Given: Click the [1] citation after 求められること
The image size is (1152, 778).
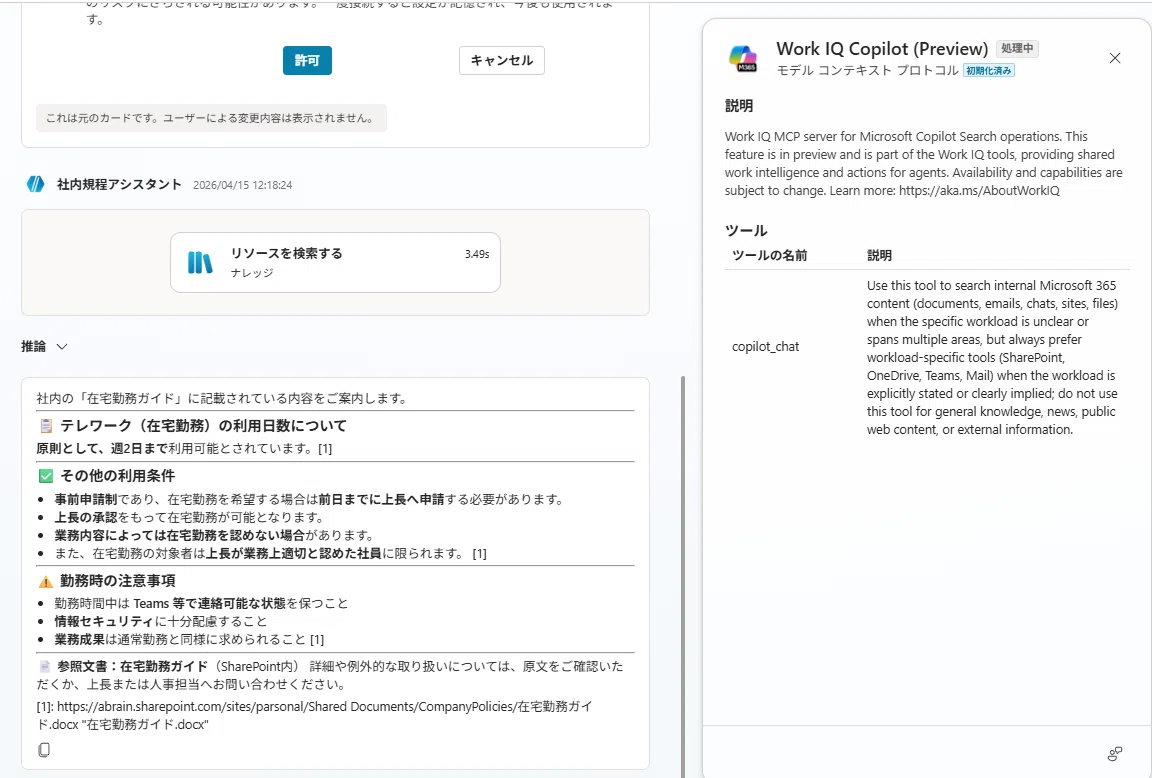Looking at the screenshot, I should click(317, 640).
